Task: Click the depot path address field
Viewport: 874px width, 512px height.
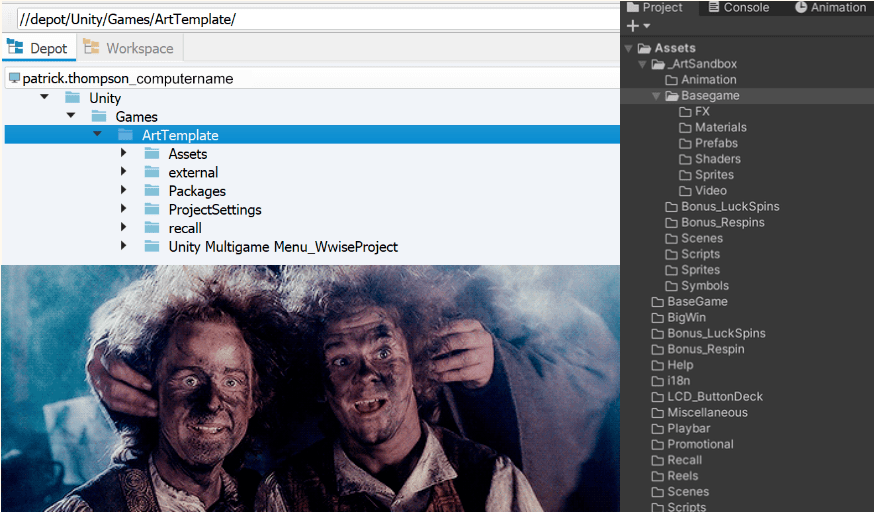Action: click(x=318, y=19)
